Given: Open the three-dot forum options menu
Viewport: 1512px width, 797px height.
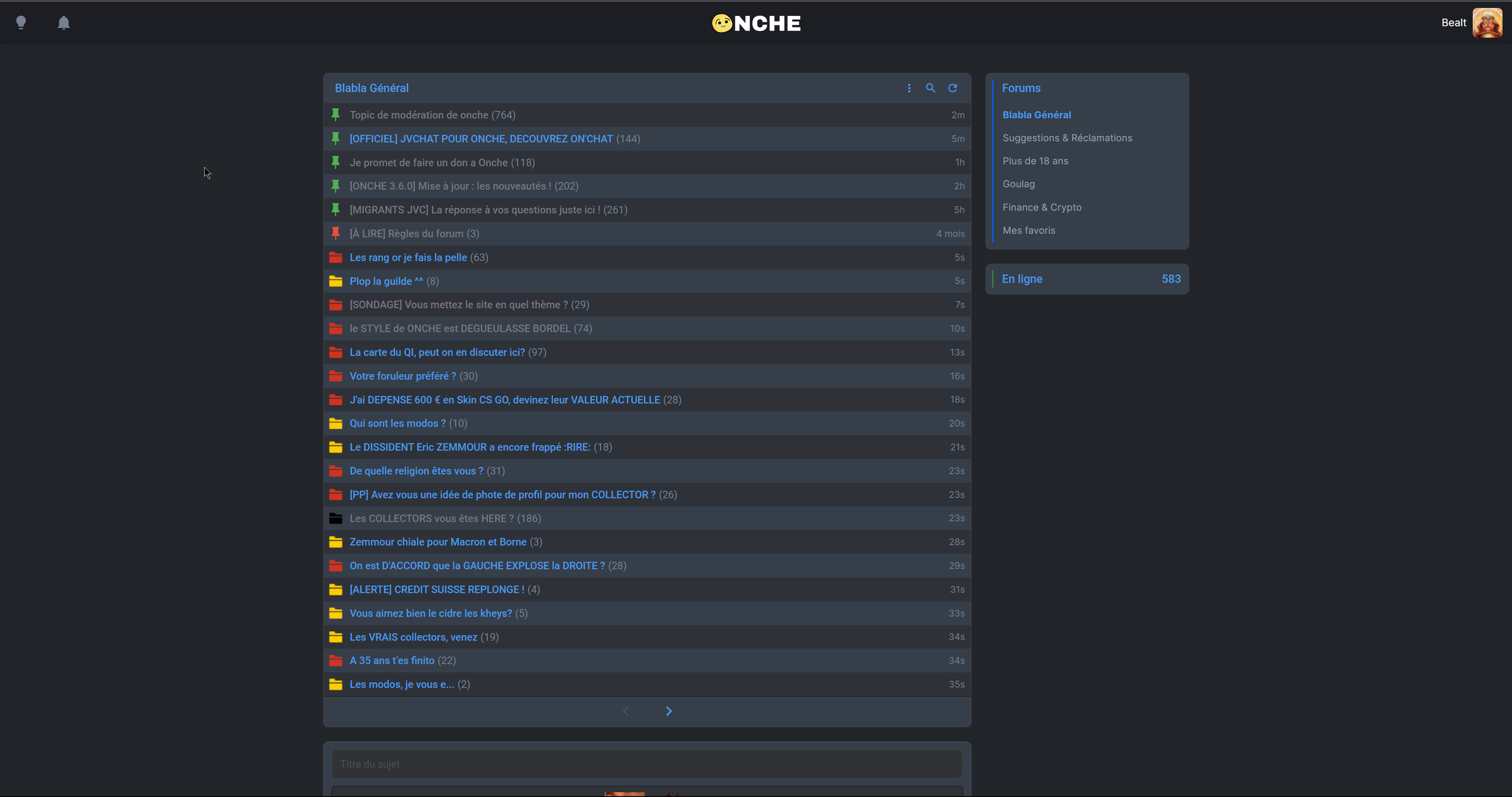Looking at the screenshot, I should [909, 88].
